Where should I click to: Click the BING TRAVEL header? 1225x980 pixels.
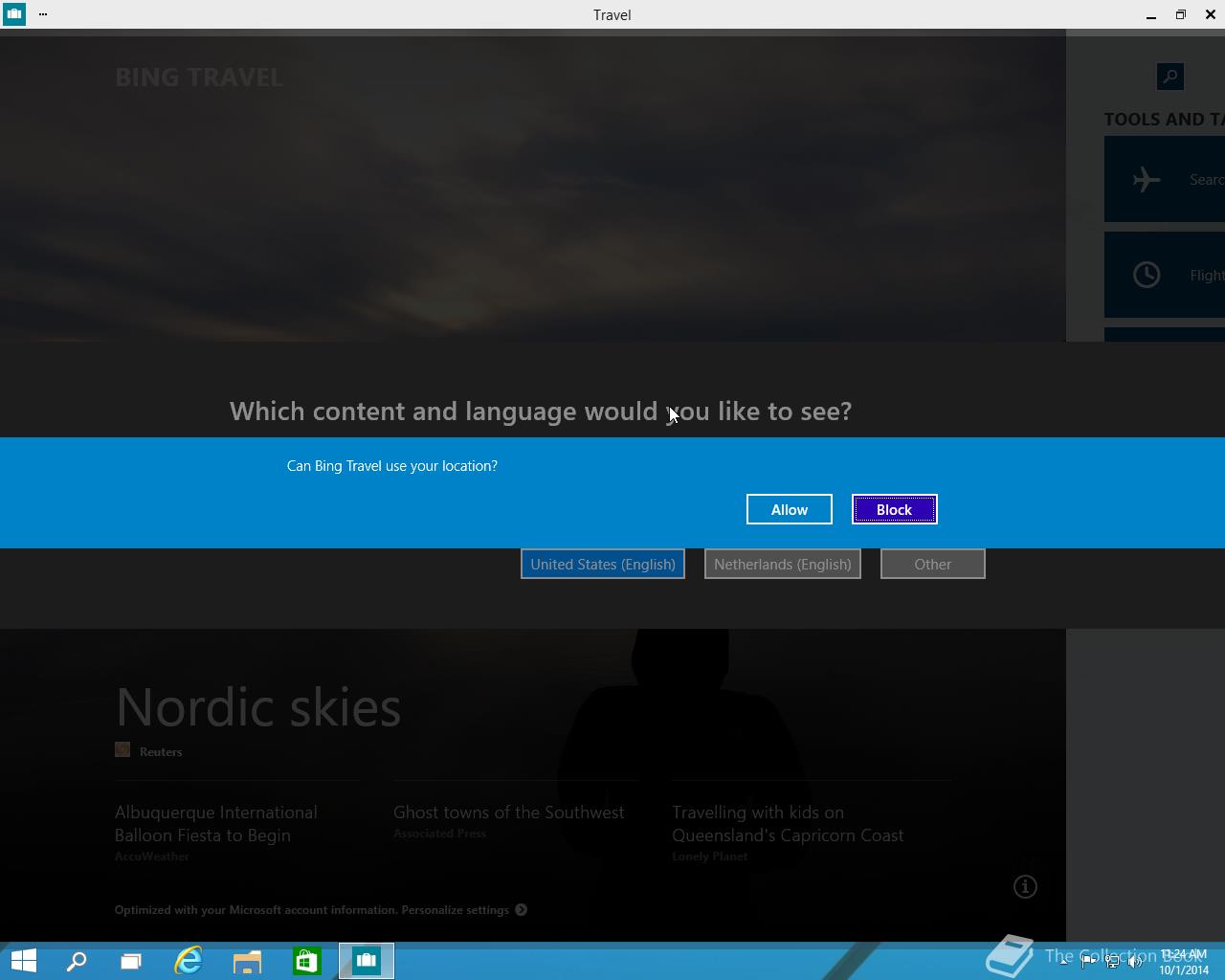pyautogui.click(x=199, y=78)
